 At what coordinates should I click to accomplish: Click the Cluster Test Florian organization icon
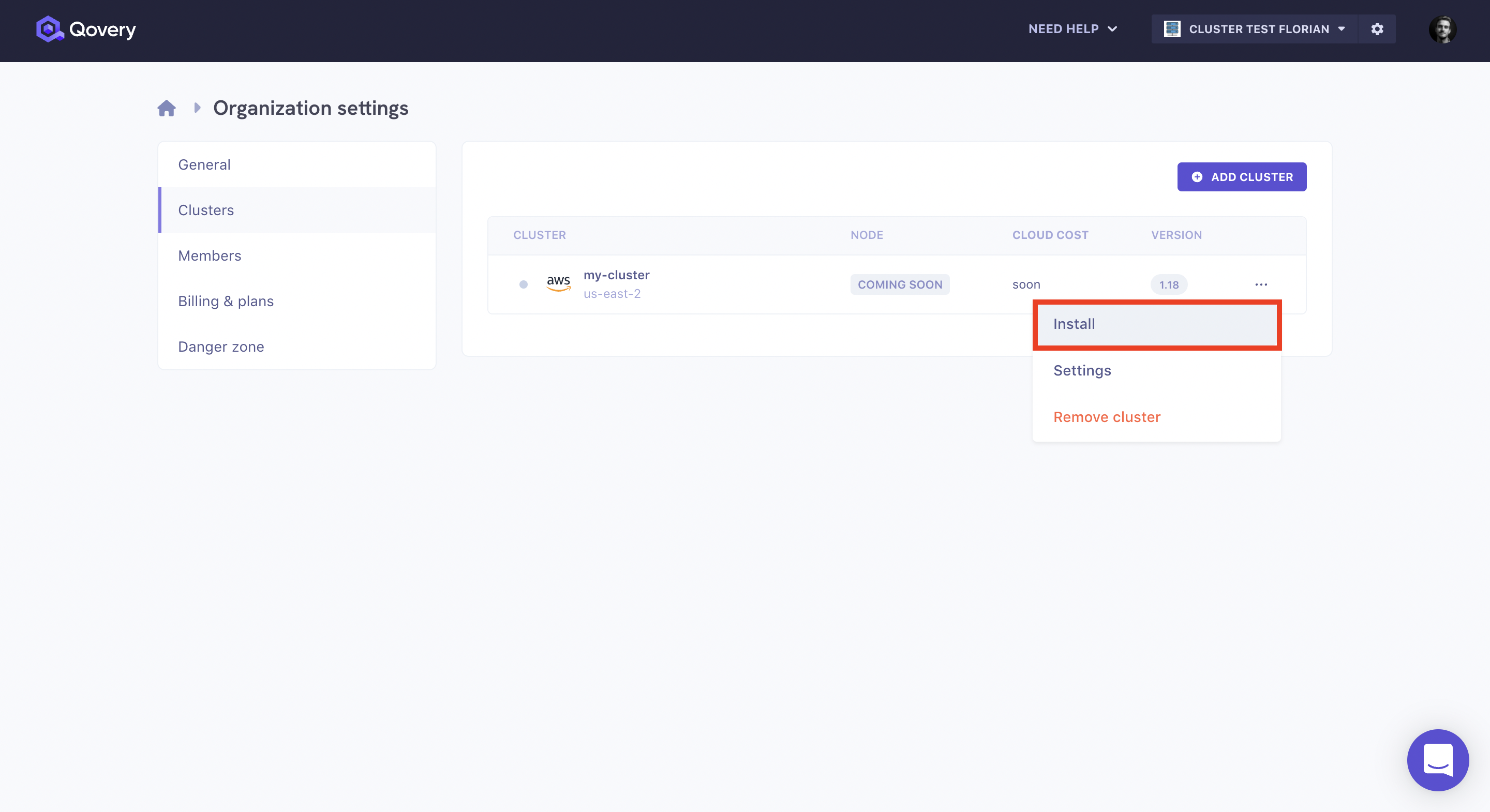point(1172,29)
